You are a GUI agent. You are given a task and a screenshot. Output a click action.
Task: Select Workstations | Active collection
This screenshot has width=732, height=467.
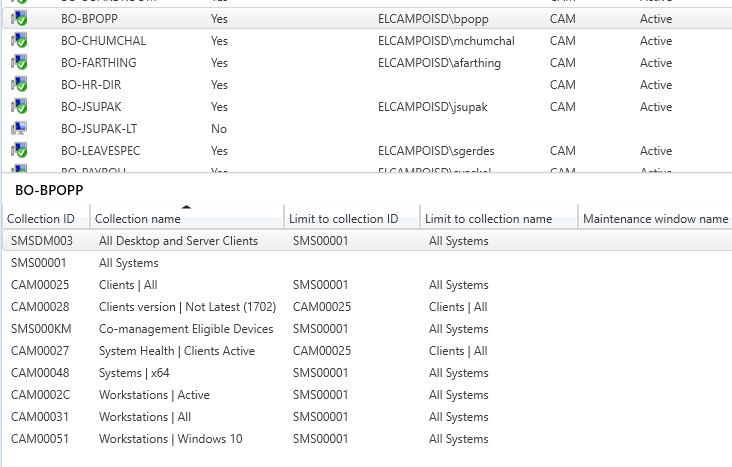pos(154,394)
